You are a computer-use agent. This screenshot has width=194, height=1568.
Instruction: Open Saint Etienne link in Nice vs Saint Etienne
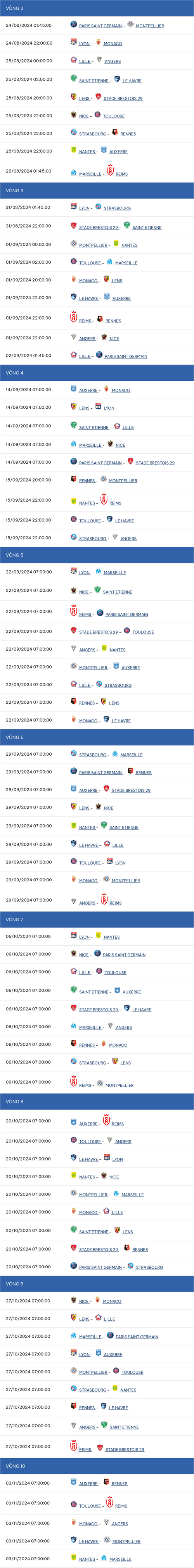coord(117,592)
